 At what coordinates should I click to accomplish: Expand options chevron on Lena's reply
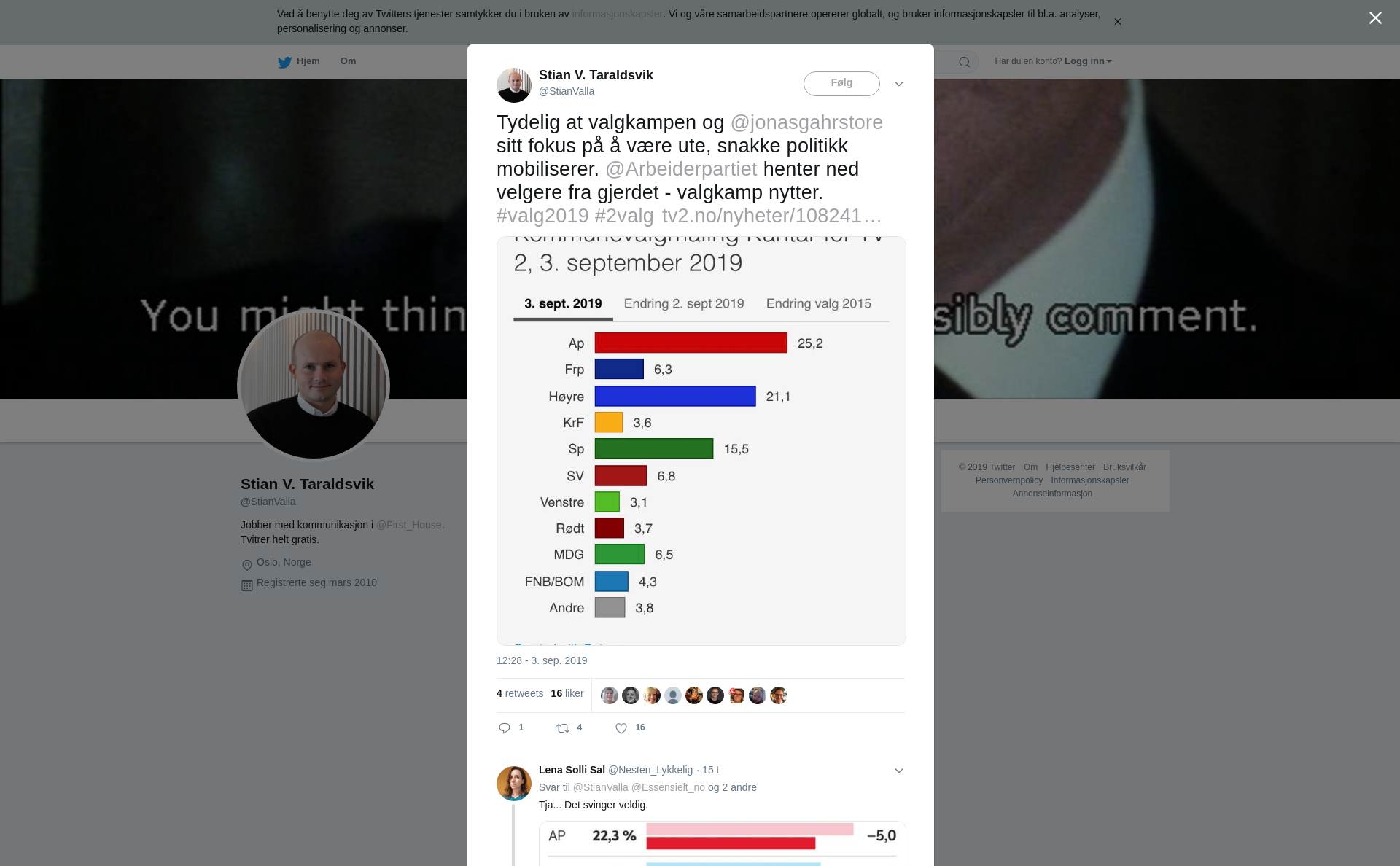point(899,771)
